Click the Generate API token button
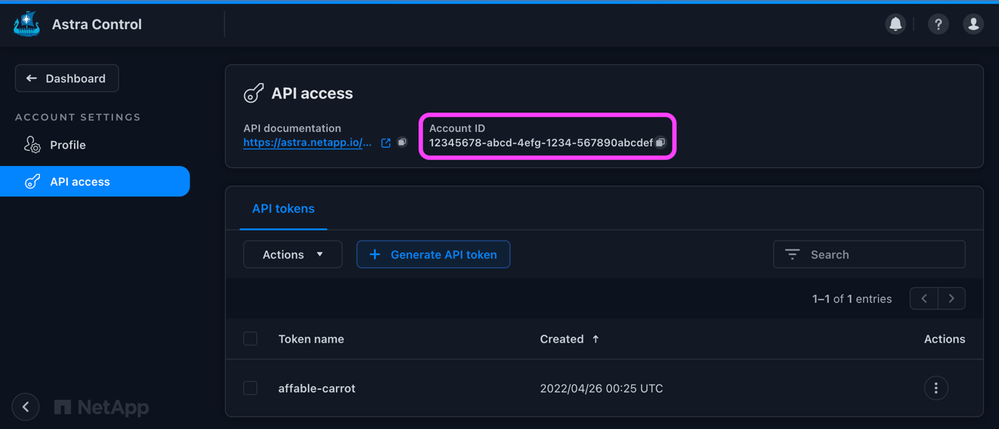 (433, 255)
